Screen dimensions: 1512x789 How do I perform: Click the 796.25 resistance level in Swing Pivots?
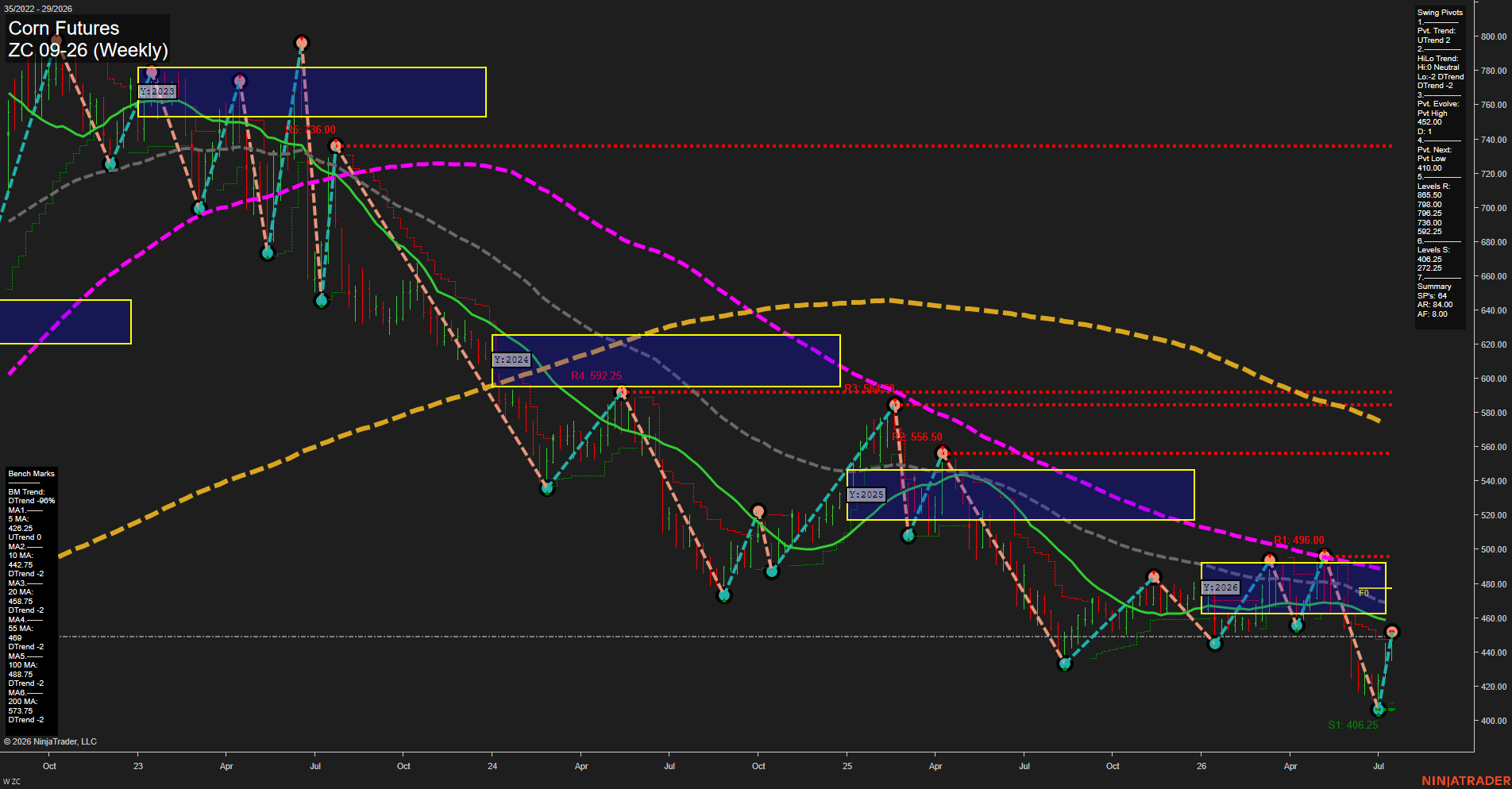tap(1429, 214)
